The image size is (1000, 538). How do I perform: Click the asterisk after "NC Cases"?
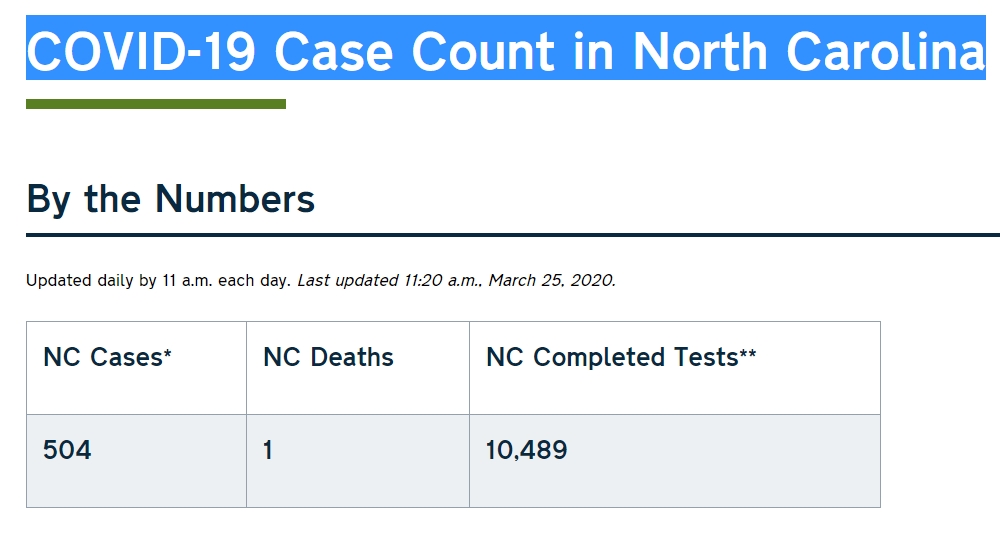(168, 353)
